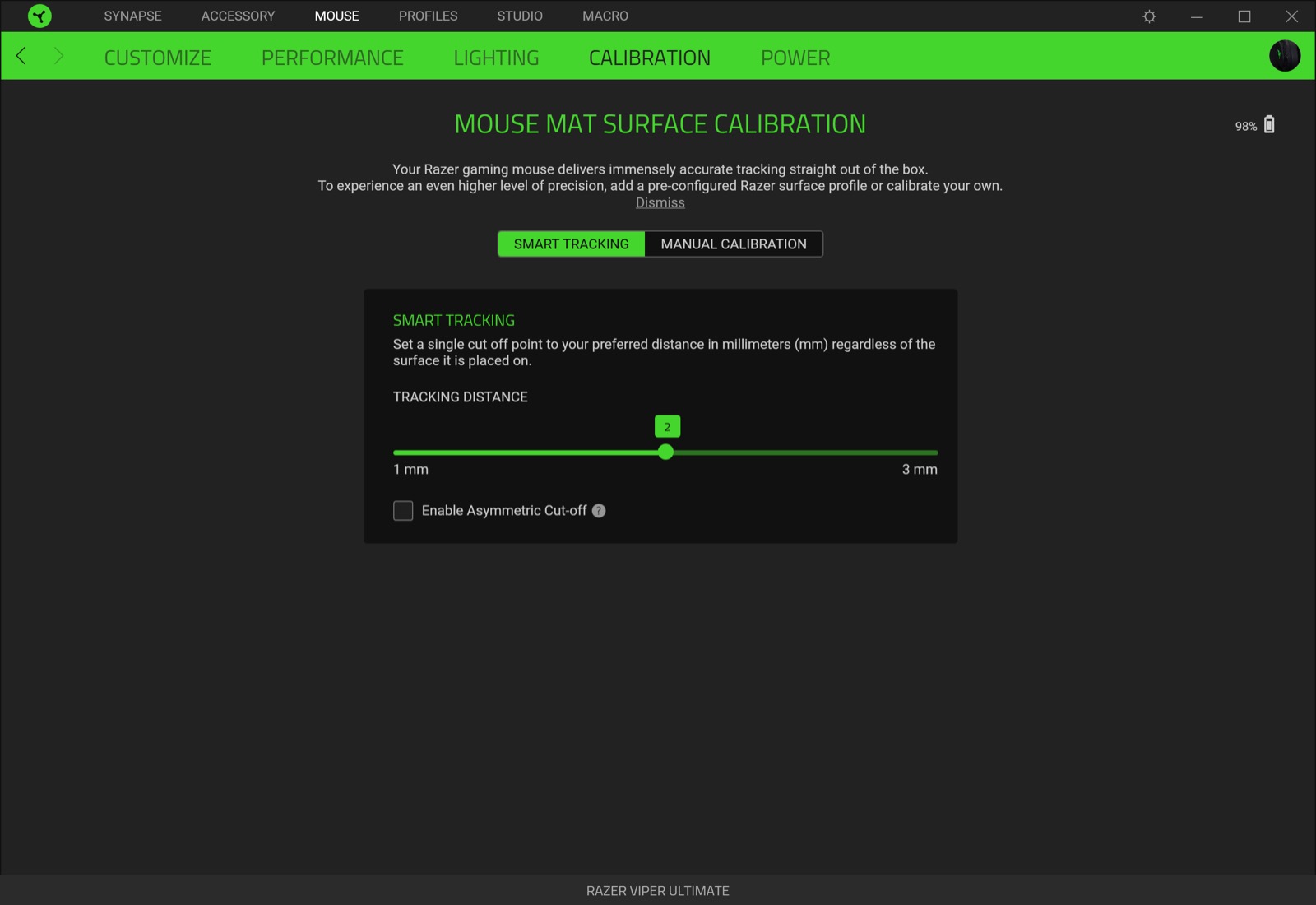The width and height of the screenshot is (1316, 905).
Task: Click the tracking distance slider handle
Action: coord(666,452)
